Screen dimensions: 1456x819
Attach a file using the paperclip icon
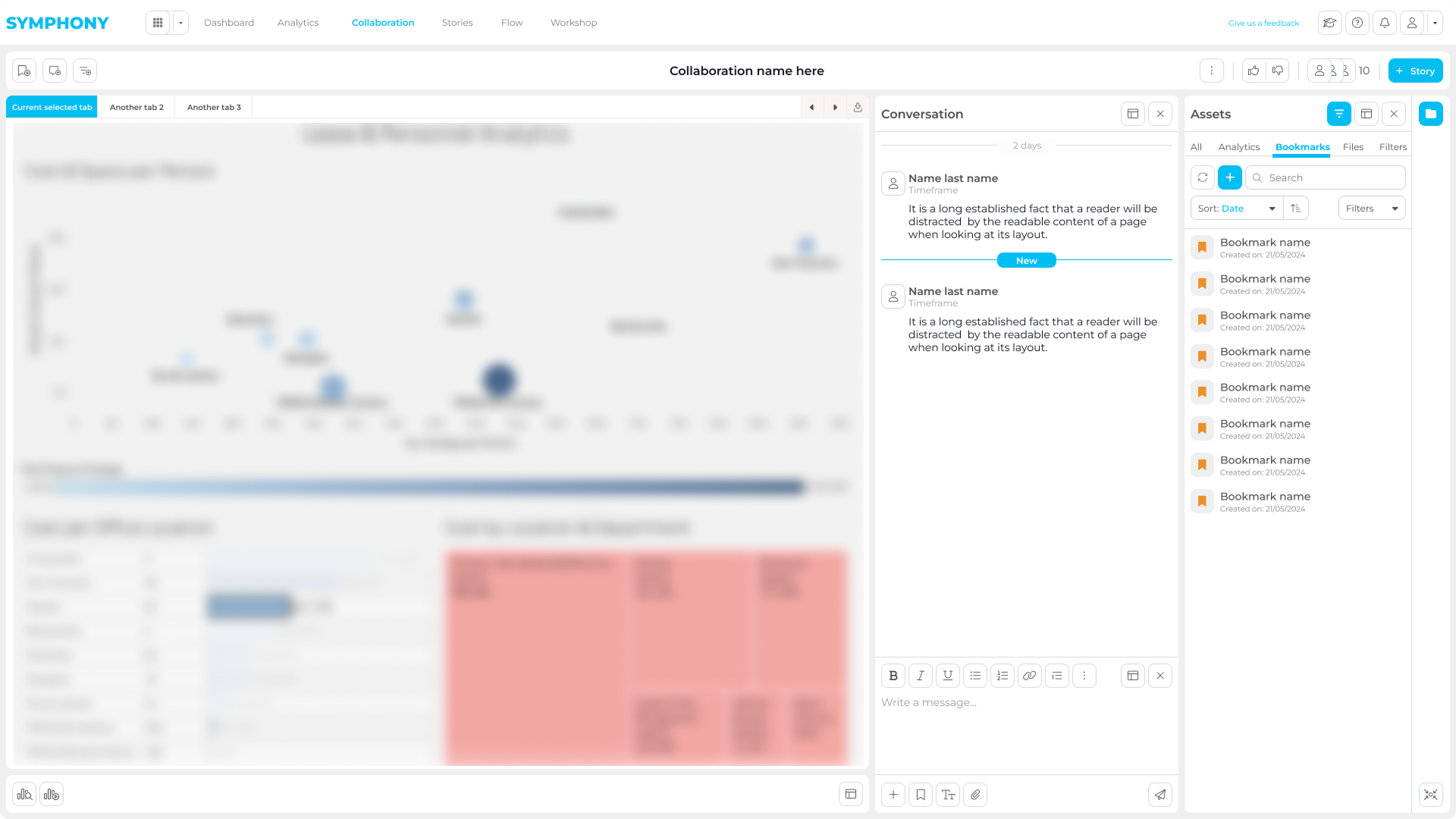pos(975,795)
